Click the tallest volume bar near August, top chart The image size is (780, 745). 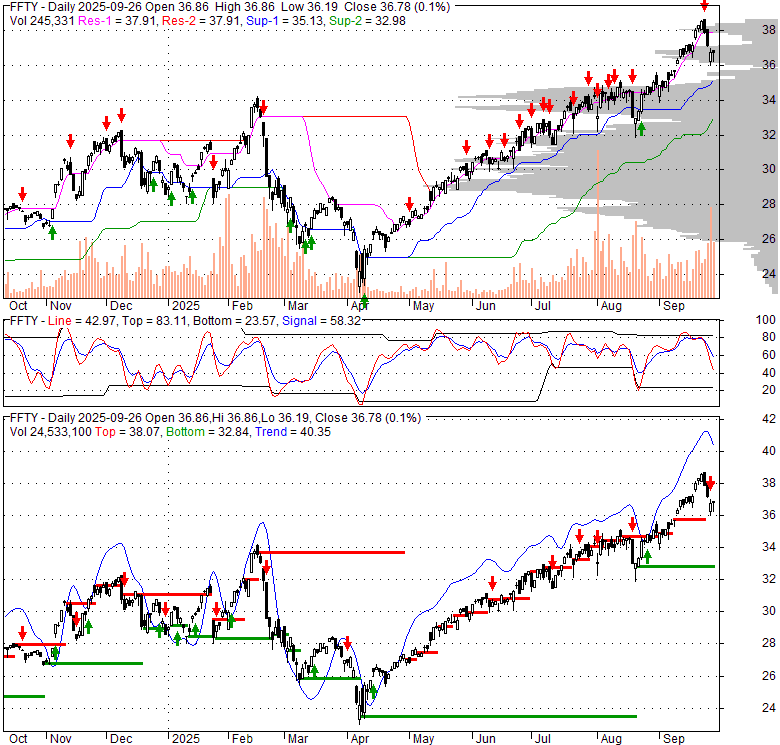pyautogui.click(x=597, y=223)
